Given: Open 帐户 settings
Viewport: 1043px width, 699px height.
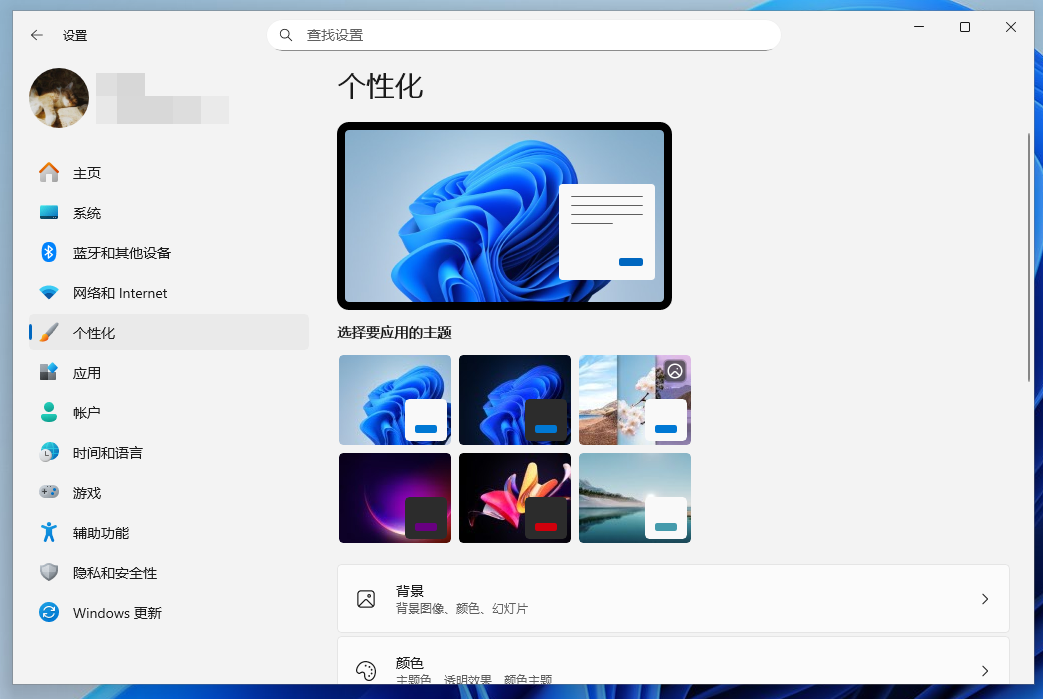Looking at the screenshot, I should pos(169,412).
